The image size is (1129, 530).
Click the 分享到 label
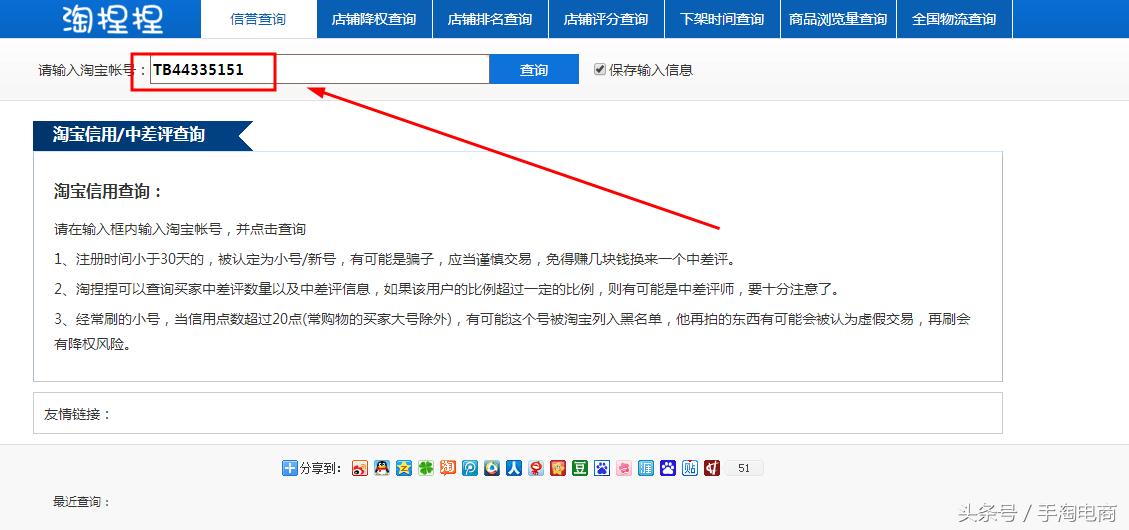point(320,468)
